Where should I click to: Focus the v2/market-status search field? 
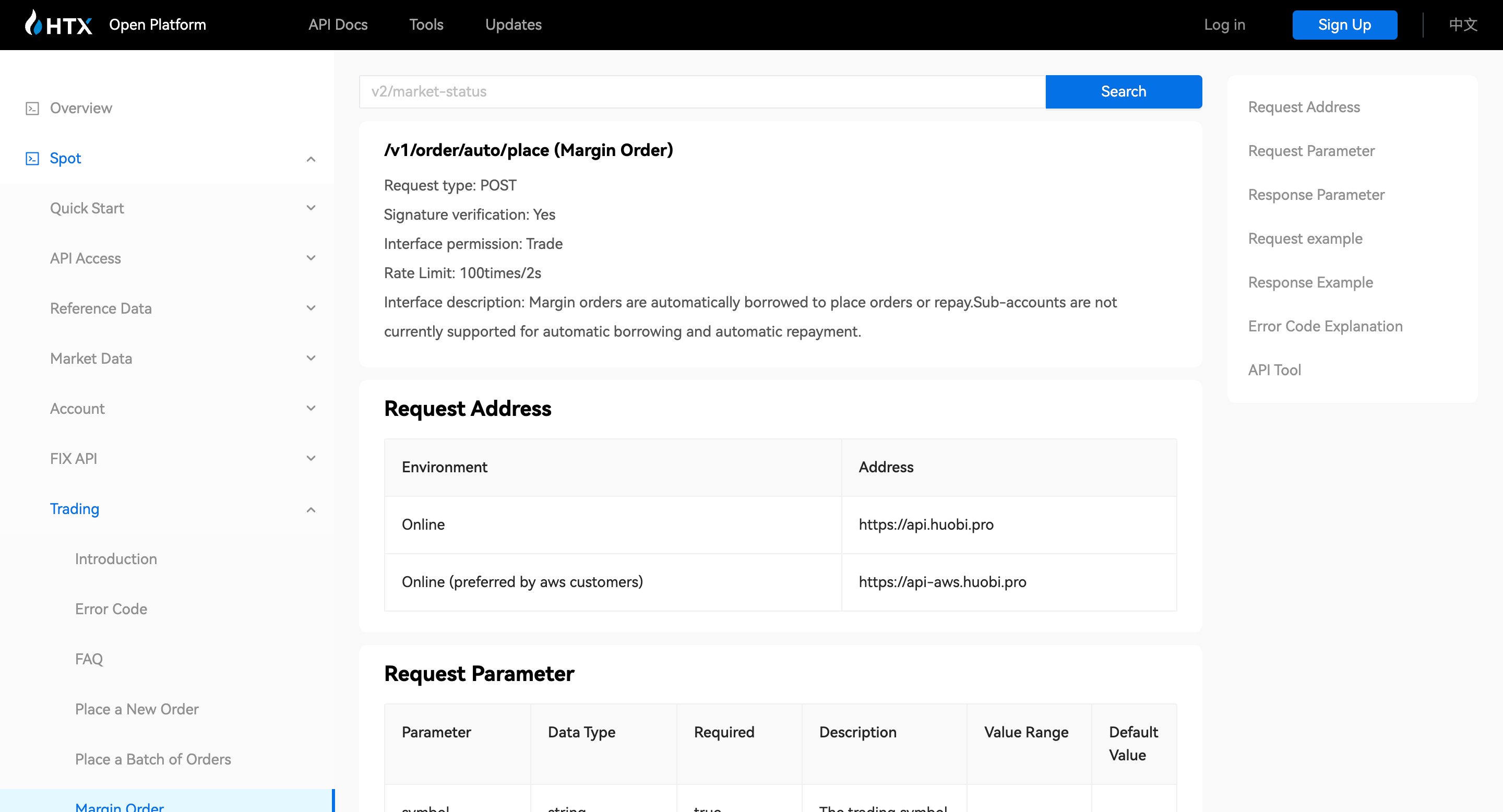(702, 91)
